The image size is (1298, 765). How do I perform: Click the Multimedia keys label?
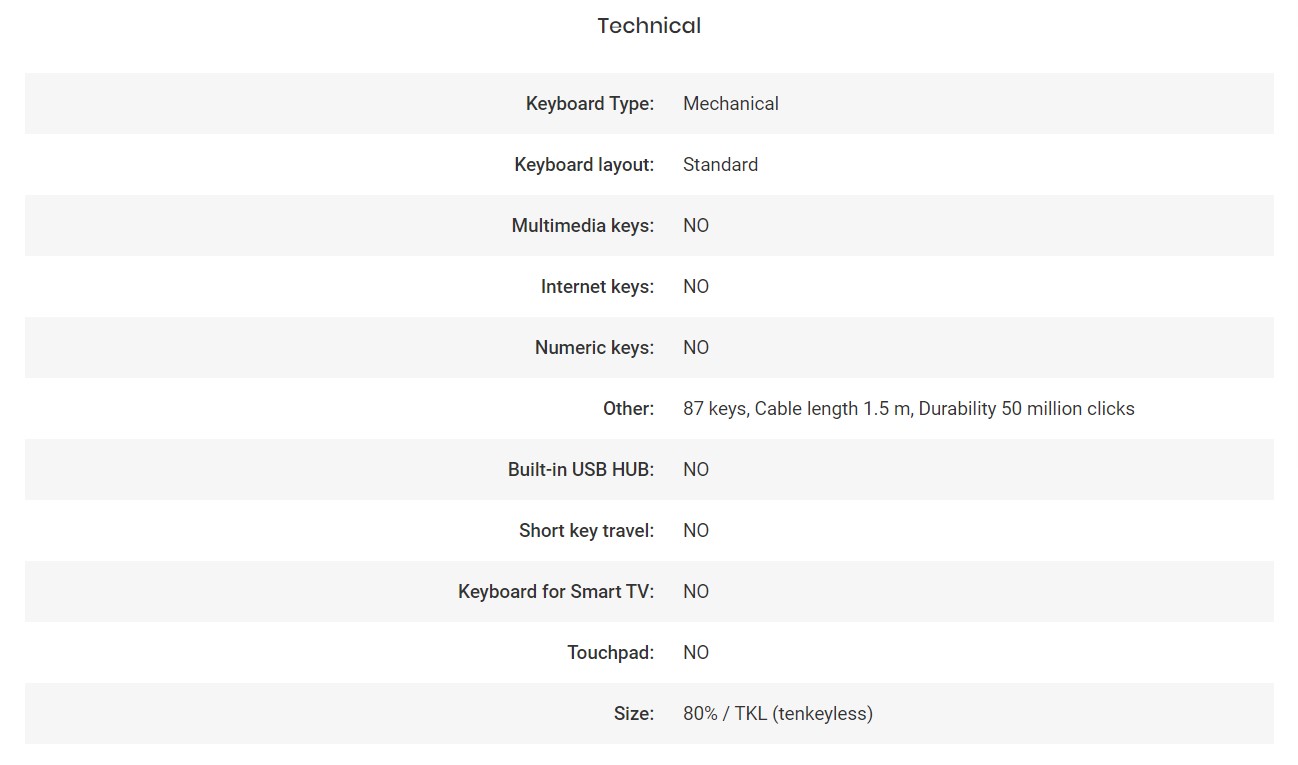(x=582, y=226)
